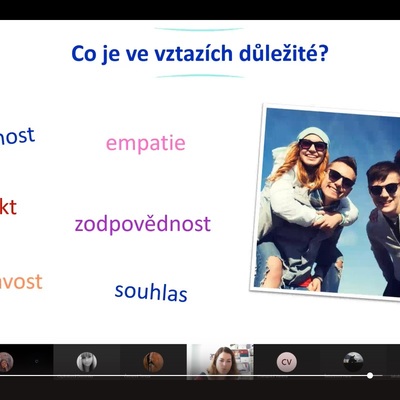400x400 pixels.
Task: Click the small heart icon beside the leftmost avatar
Action: [37, 361]
